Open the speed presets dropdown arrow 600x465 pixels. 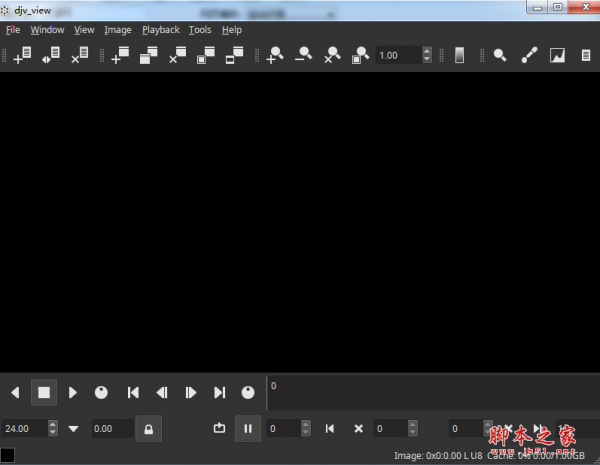[73, 429]
